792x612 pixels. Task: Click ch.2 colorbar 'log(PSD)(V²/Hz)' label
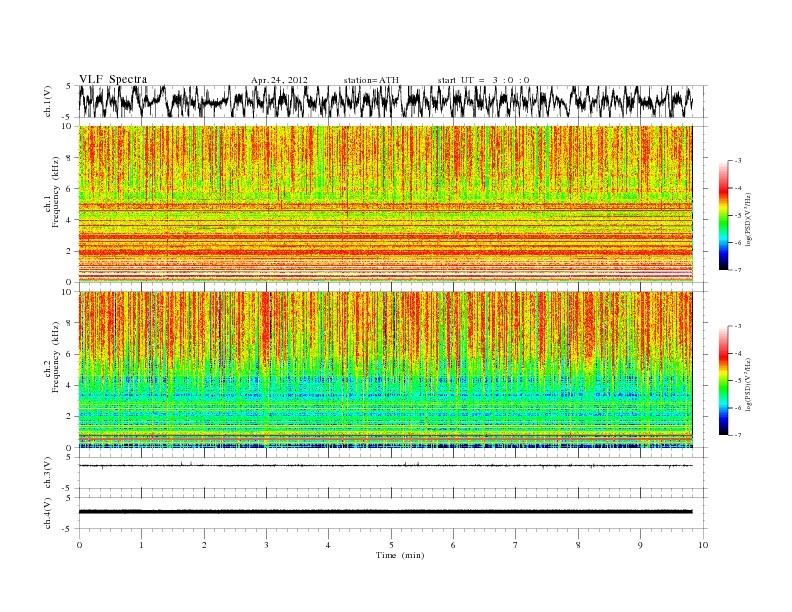(748, 383)
